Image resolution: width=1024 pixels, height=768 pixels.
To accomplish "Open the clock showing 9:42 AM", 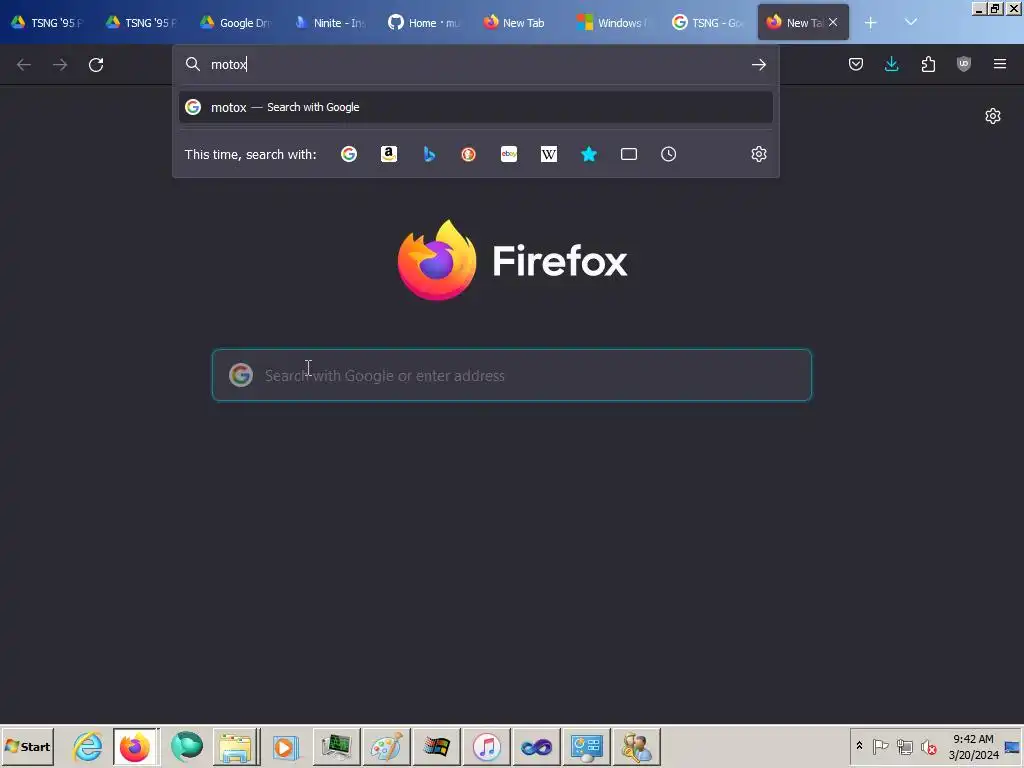I will tap(973, 746).
